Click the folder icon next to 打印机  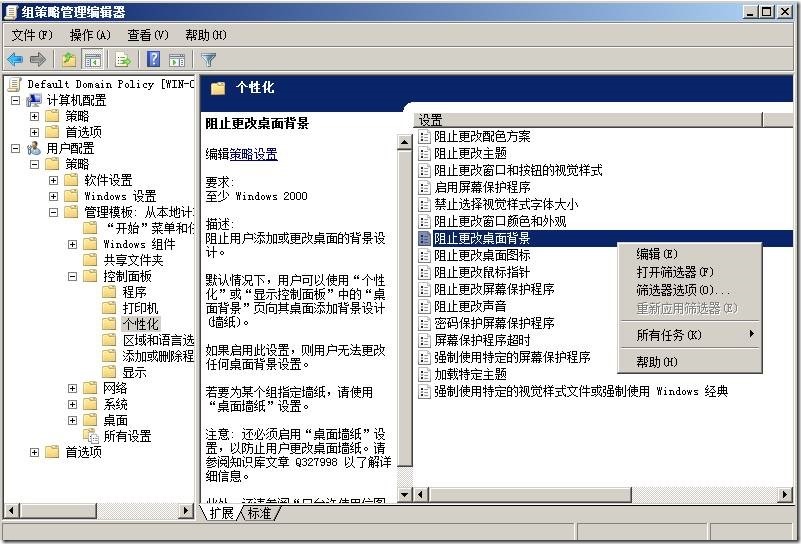109,308
